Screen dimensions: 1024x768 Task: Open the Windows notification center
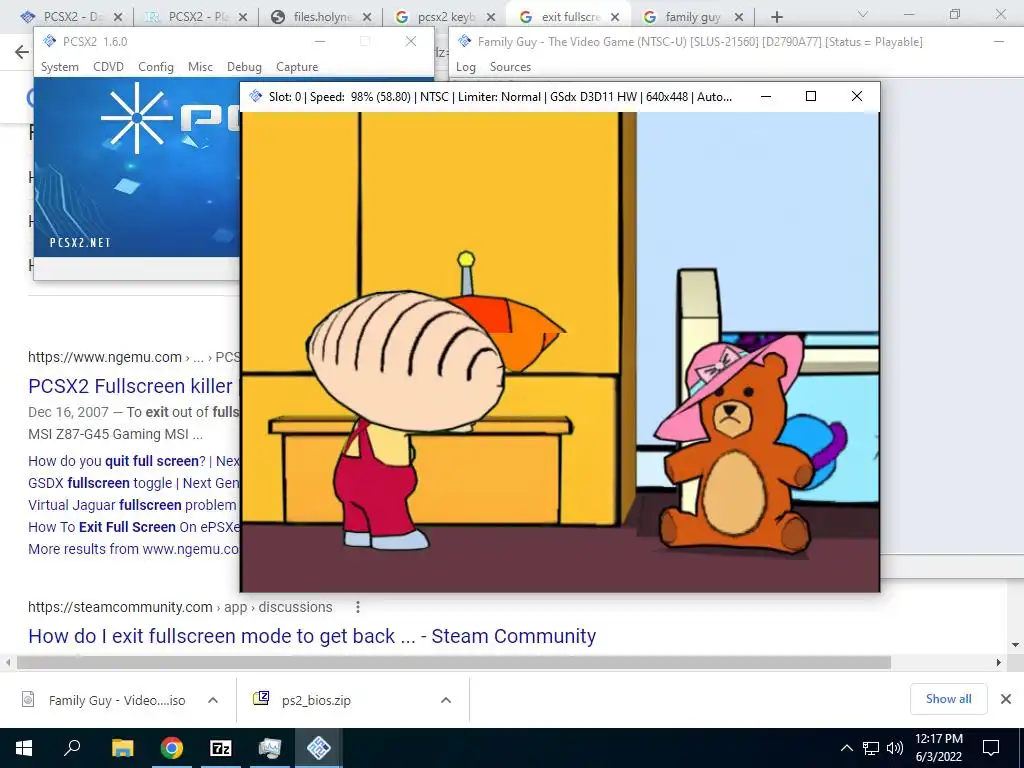(991, 748)
